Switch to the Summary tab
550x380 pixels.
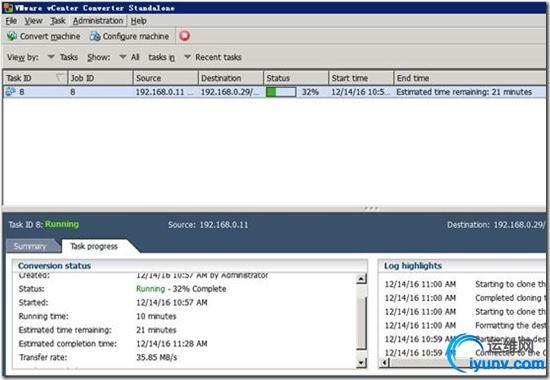(x=30, y=246)
